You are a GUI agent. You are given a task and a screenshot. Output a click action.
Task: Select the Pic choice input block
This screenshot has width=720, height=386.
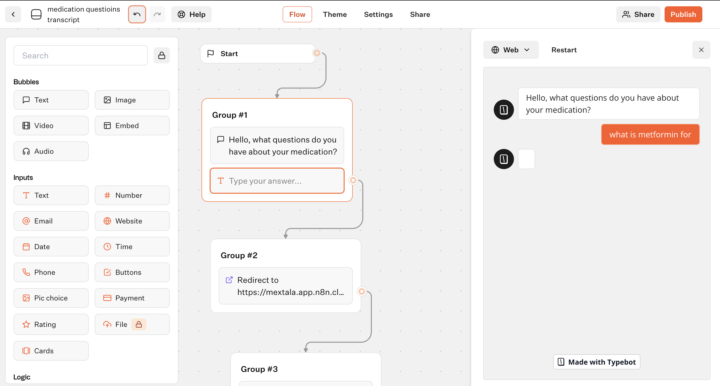coord(51,298)
